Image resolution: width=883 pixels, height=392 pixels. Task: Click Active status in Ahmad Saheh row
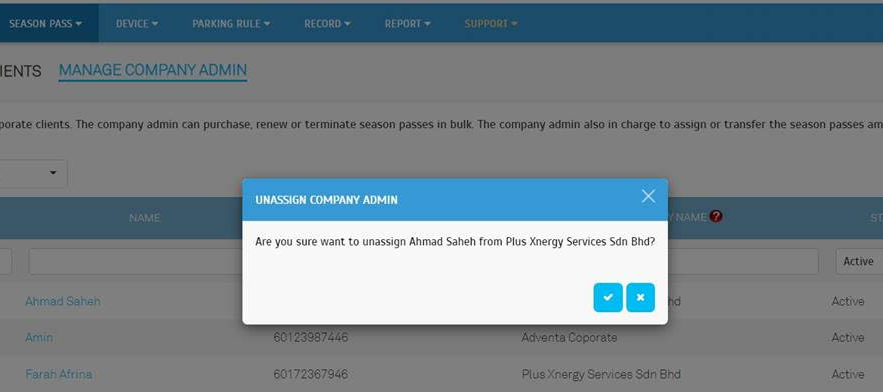click(848, 301)
